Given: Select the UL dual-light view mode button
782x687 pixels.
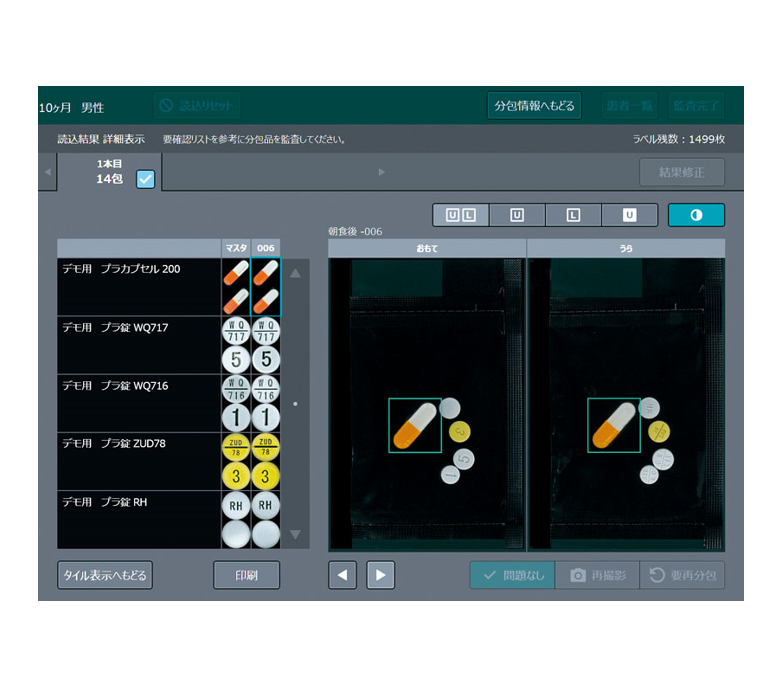Looking at the screenshot, I should 461,215.
